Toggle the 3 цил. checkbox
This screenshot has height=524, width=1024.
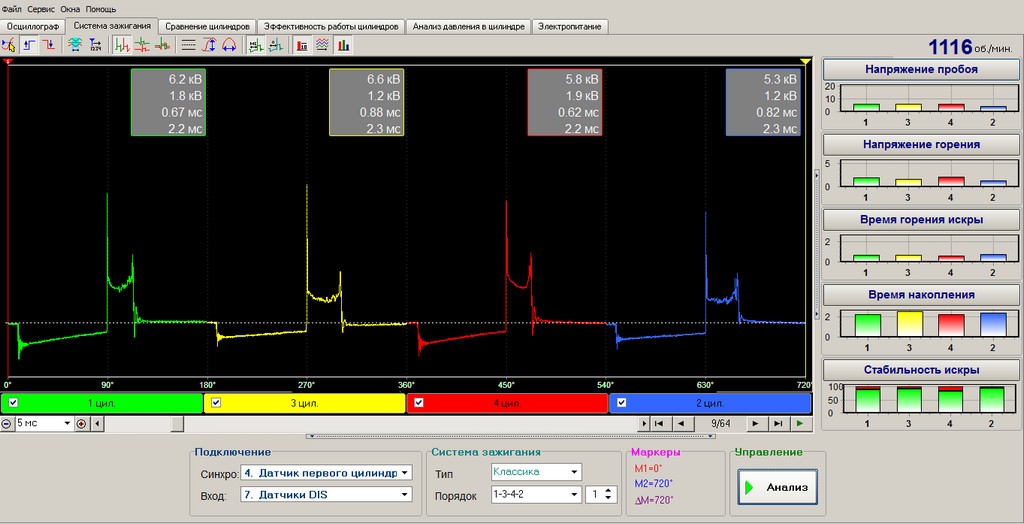(x=216, y=402)
